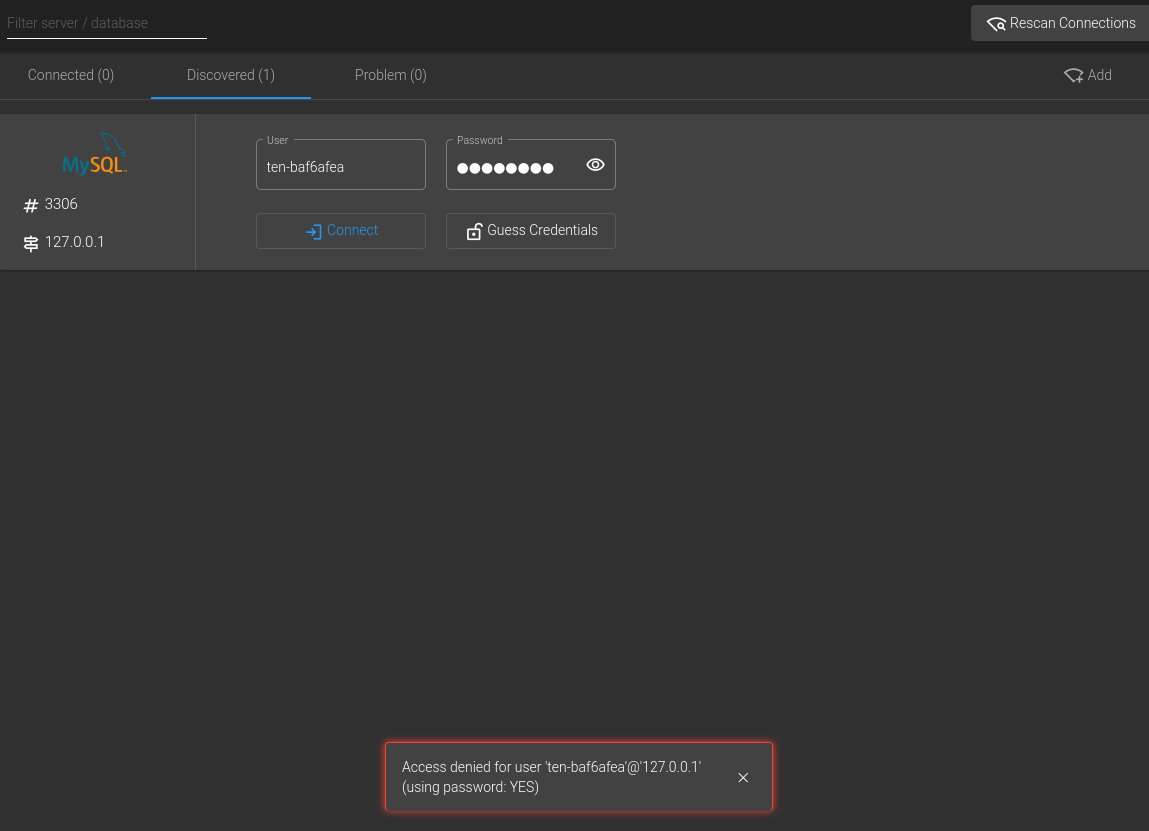Screen dimensions: 1149x831
Task: Click the Rescan Connections button
Action: [x=1060, y=23]
